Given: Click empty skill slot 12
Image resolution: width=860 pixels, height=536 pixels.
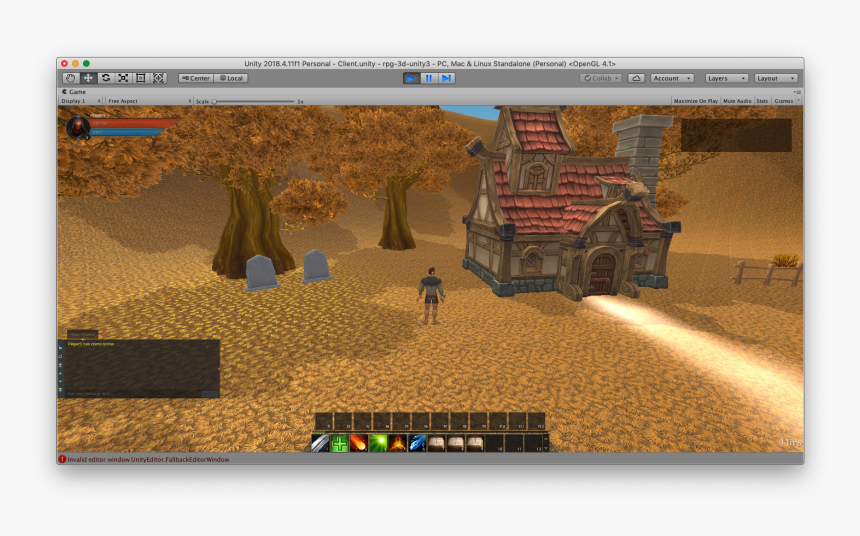Looking at the screenshot, I should (533, 443).
